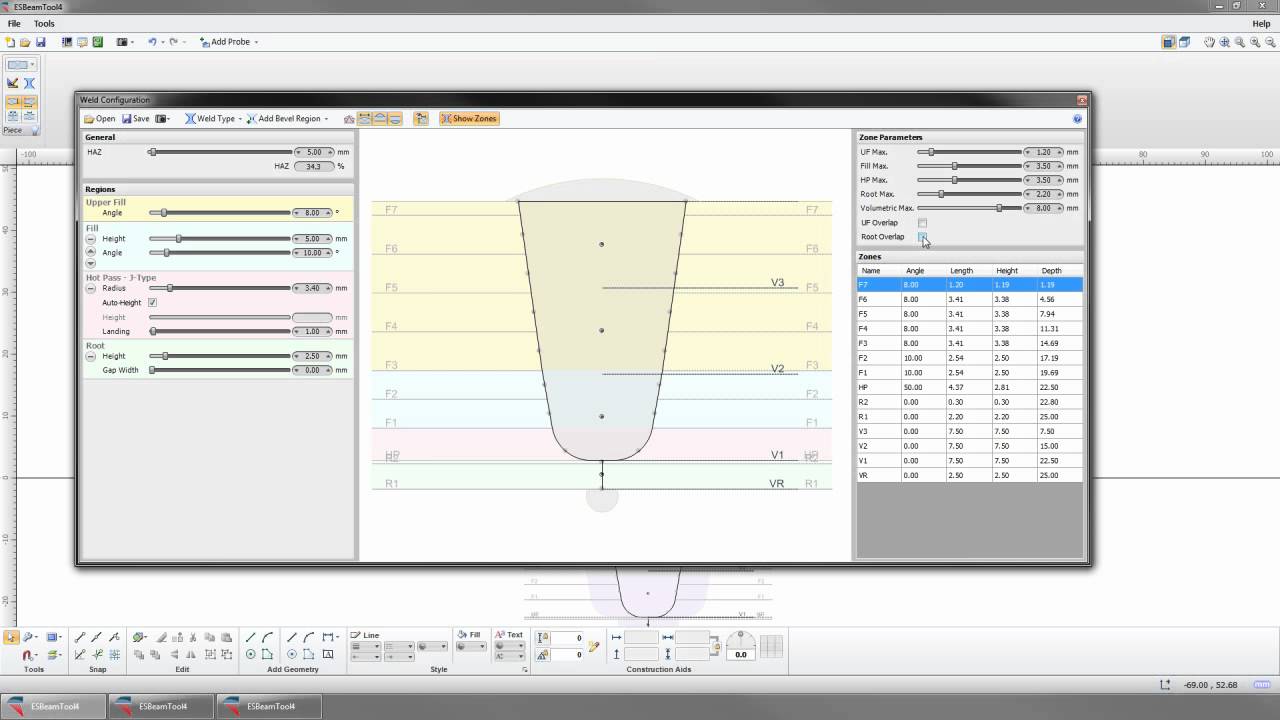Open the Piece shape dropdown in left palette
1280x720 pixels.
pyautogui.click(x=21, y=65)
